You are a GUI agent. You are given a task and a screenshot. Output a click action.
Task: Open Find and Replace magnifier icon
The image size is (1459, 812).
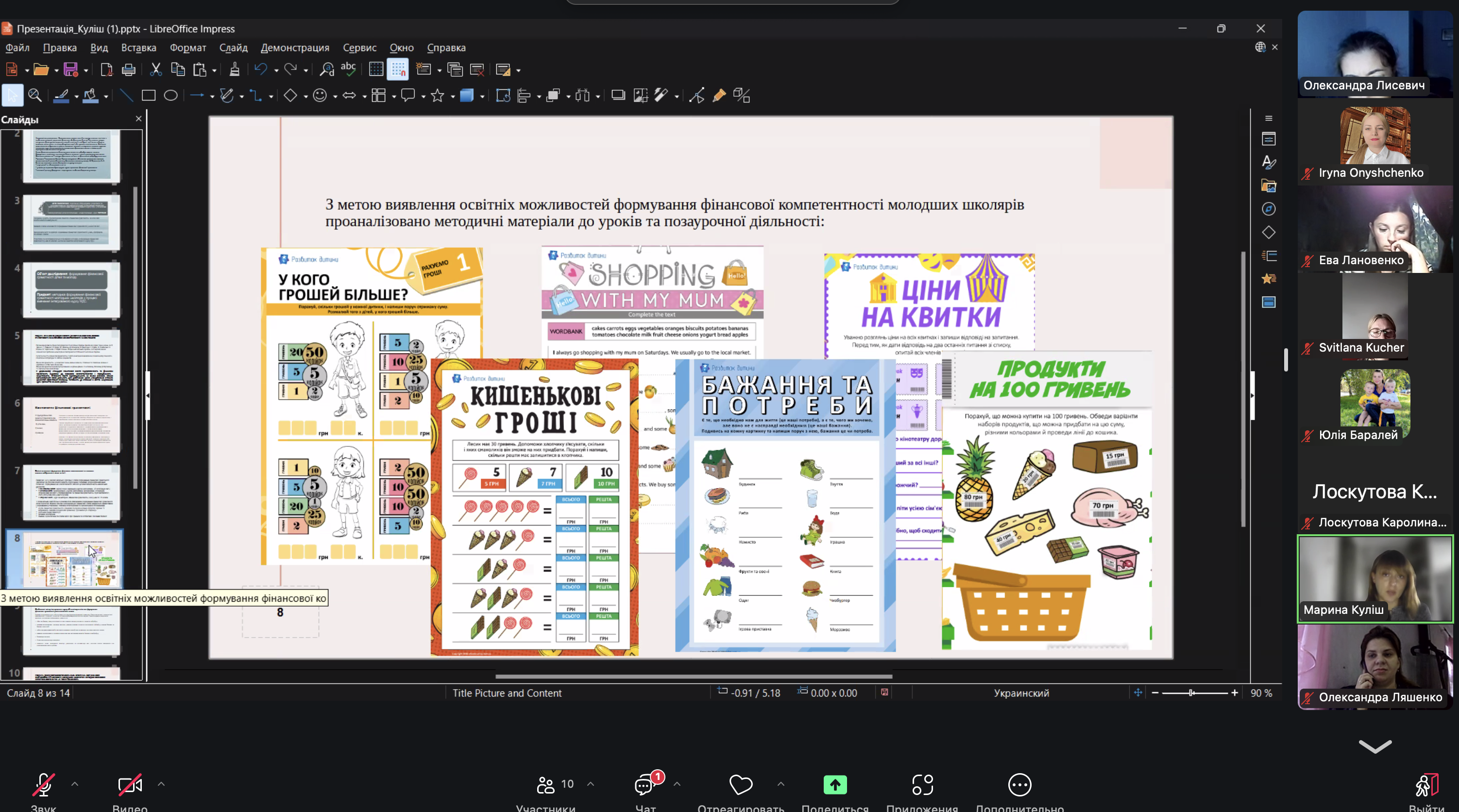[327, 69]
